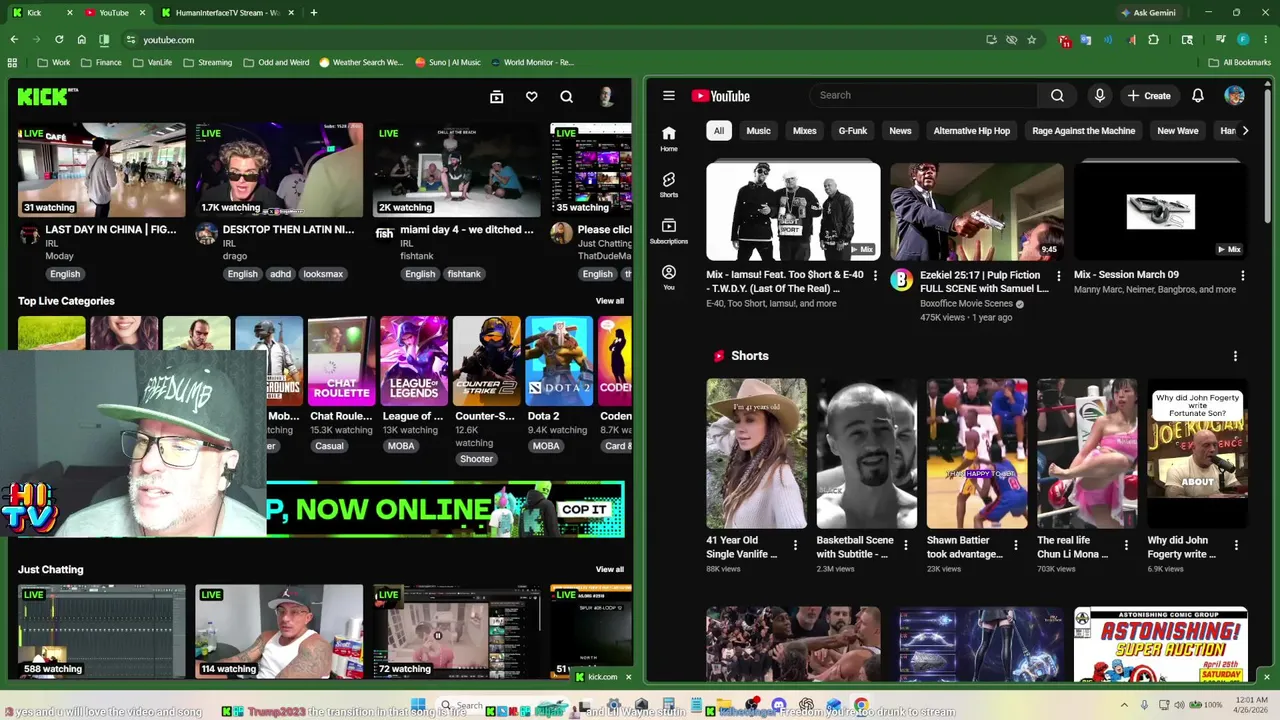Toggle tracking protection eye icon
The image size is (1280, 720).
click(x=1011, y=40)
